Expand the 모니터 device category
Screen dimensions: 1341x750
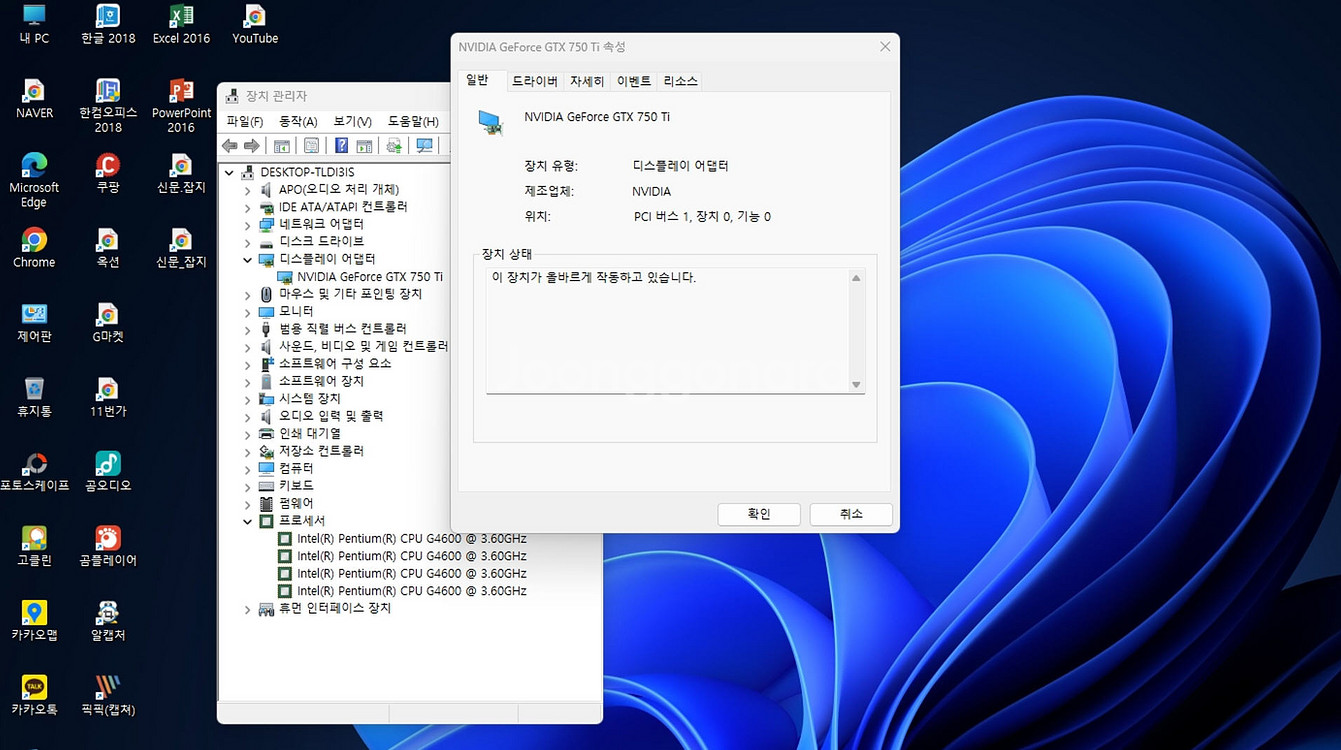coord(246,311)
